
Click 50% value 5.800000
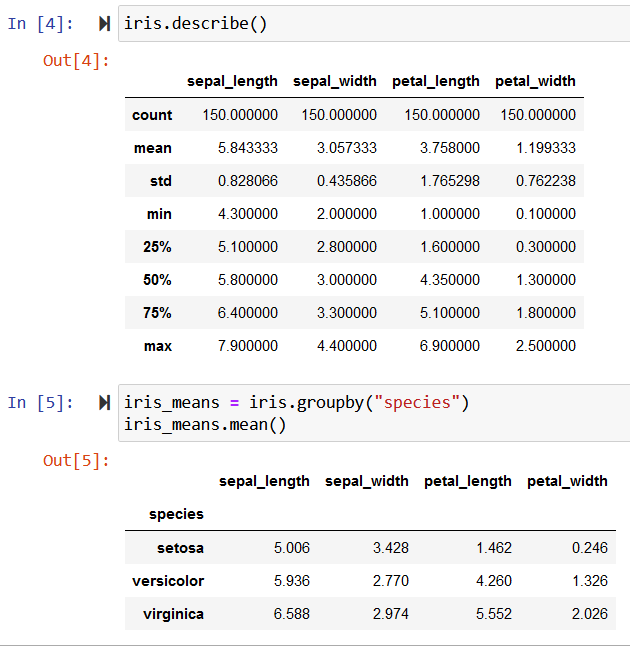pos(248,280)
